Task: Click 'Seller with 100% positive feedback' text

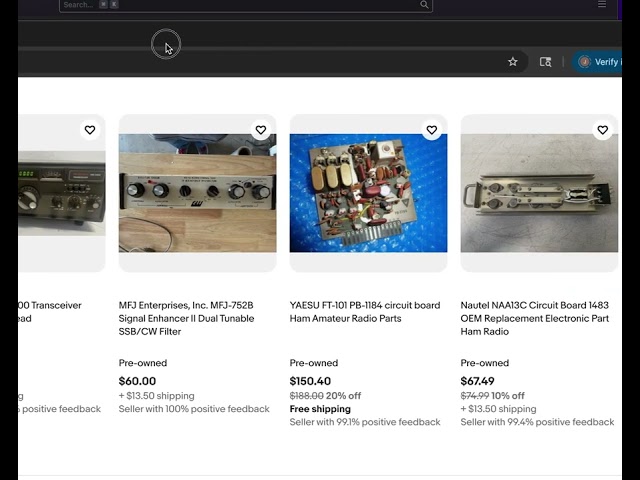Action: click(x=194, y=409)
